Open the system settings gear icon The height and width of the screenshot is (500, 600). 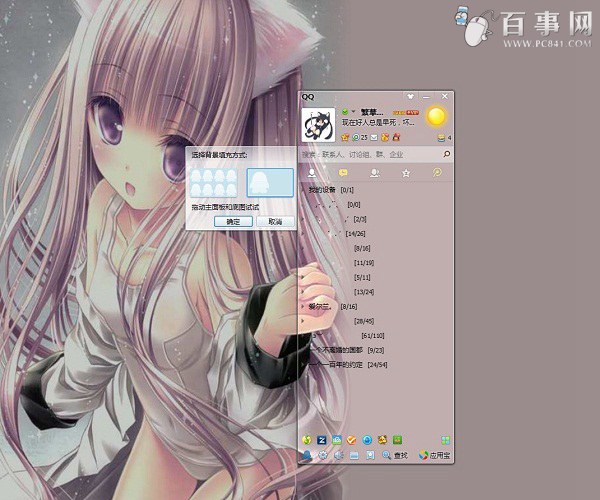pos(321,455)
